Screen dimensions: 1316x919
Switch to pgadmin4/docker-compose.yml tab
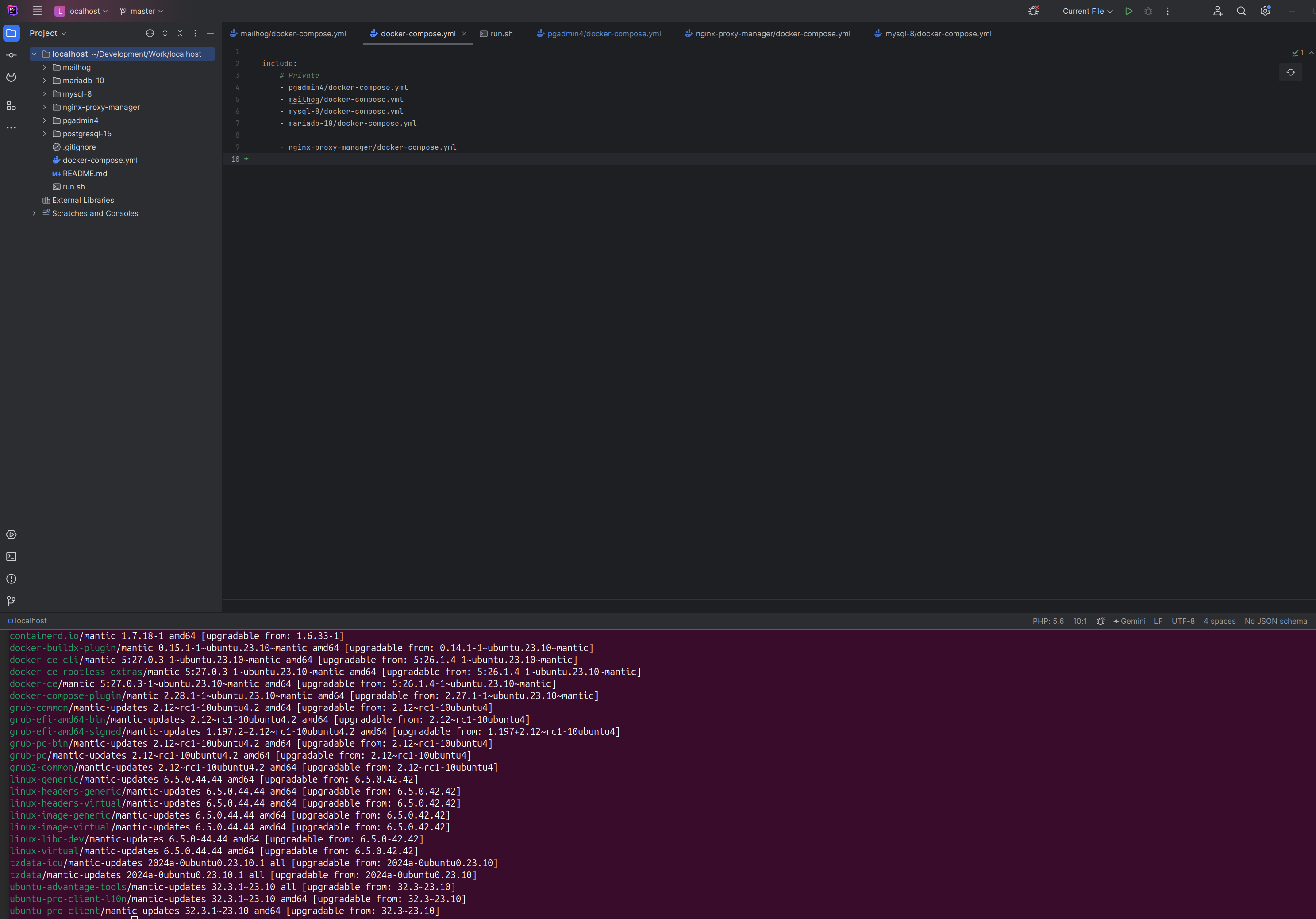[599, 34]
